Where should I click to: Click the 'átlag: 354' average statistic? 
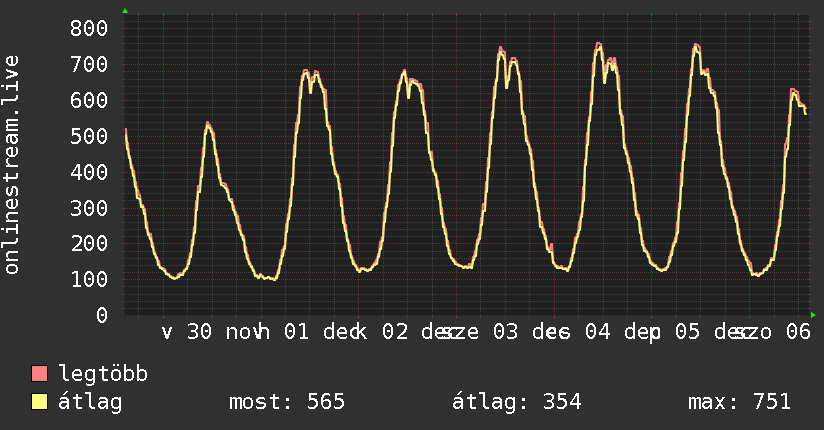tap(517, 403)
